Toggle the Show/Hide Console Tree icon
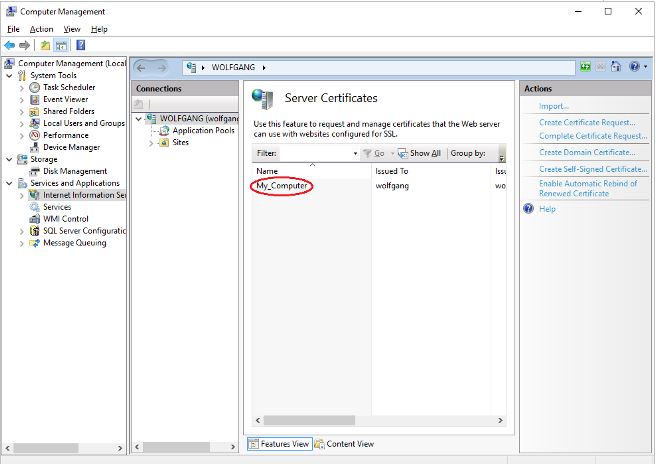This screenshot has width=656, height=464. [x=62, y=45]
